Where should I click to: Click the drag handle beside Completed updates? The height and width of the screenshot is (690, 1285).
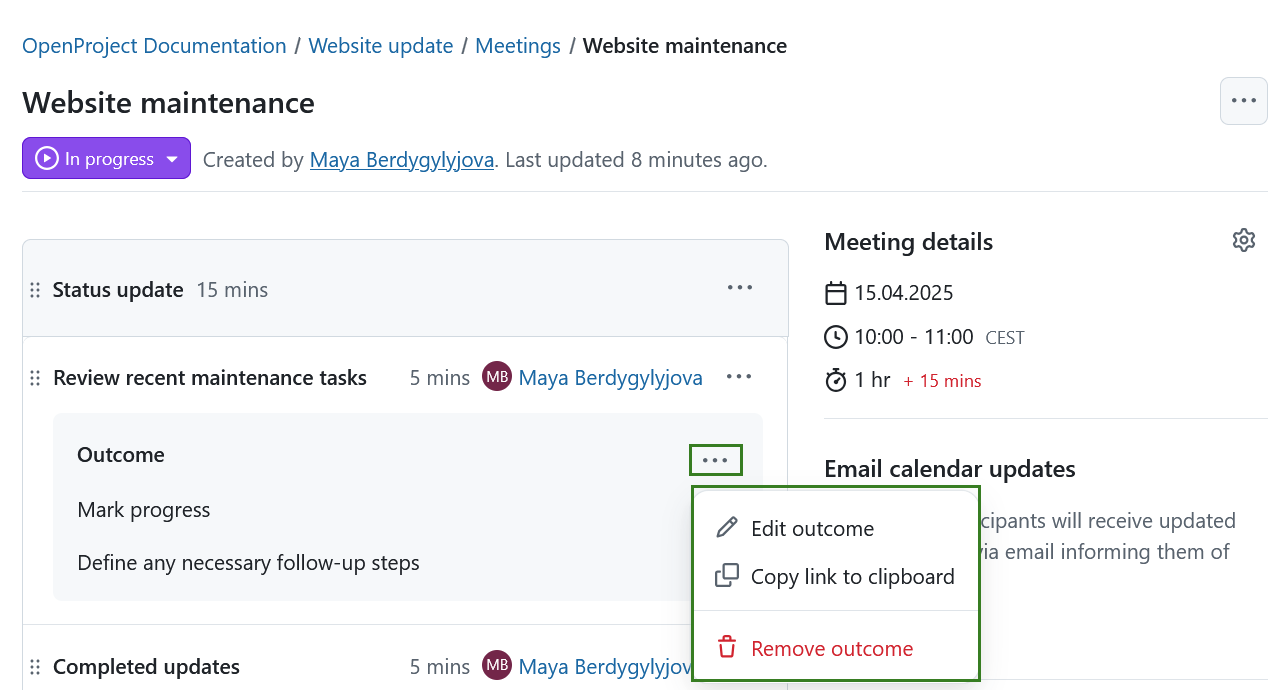[35, 666]
